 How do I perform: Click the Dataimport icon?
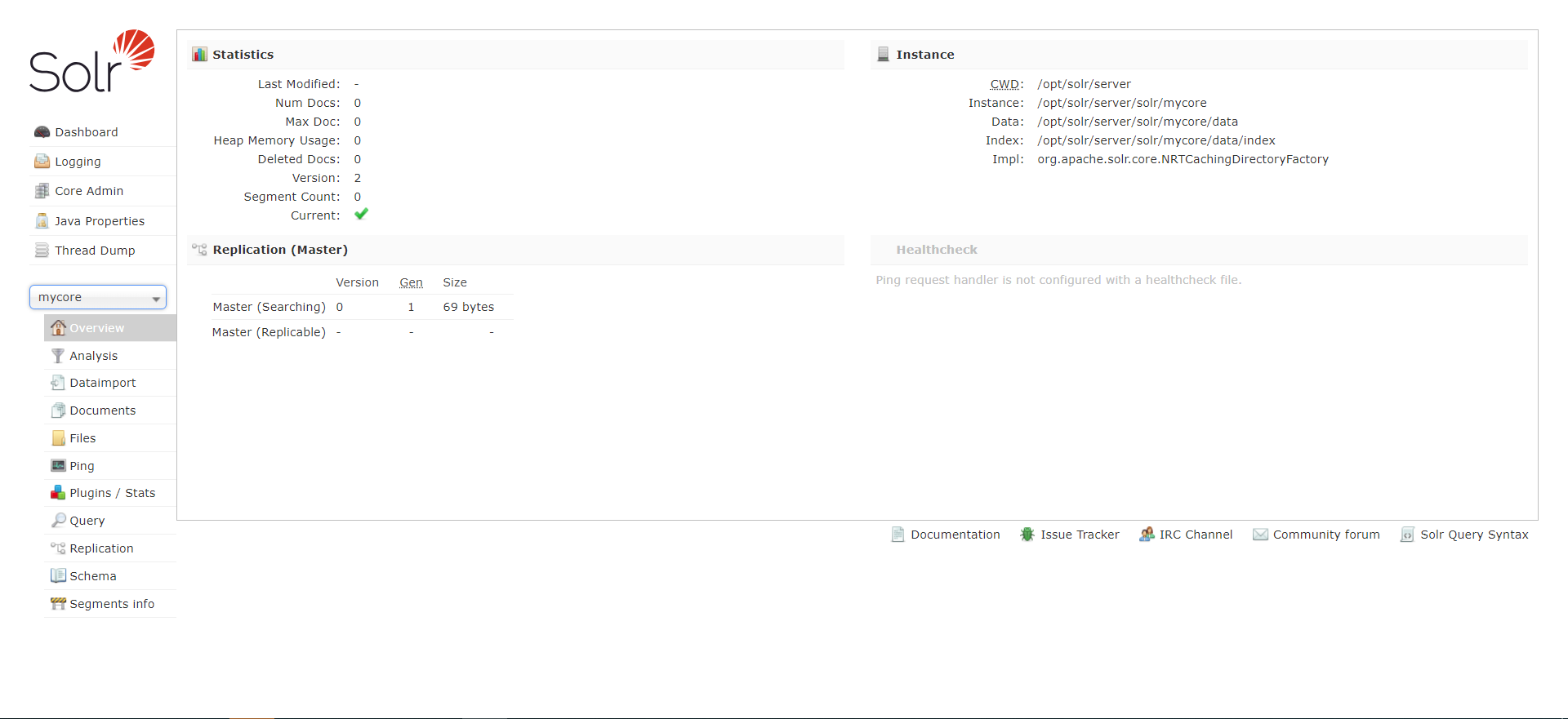(x=58, y=383)
